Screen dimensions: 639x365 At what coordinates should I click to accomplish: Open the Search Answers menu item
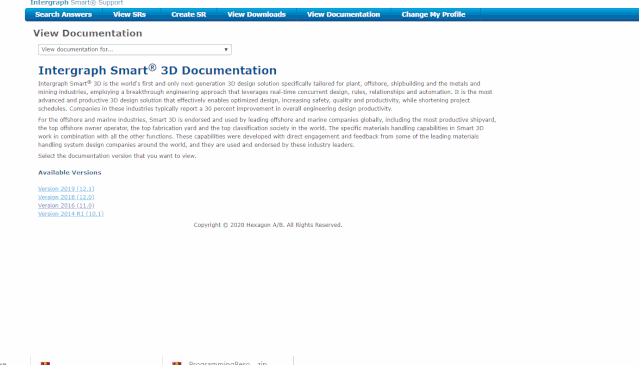[63, 15]
